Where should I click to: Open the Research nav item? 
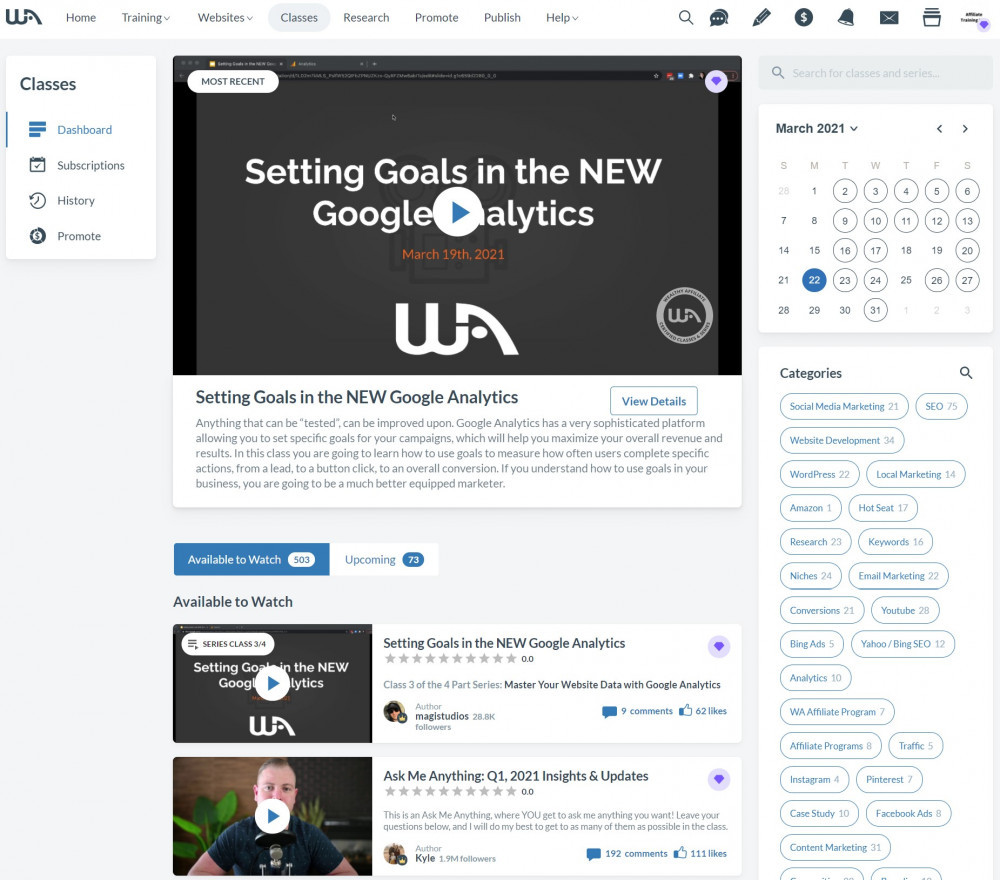[x=366, y=18]
